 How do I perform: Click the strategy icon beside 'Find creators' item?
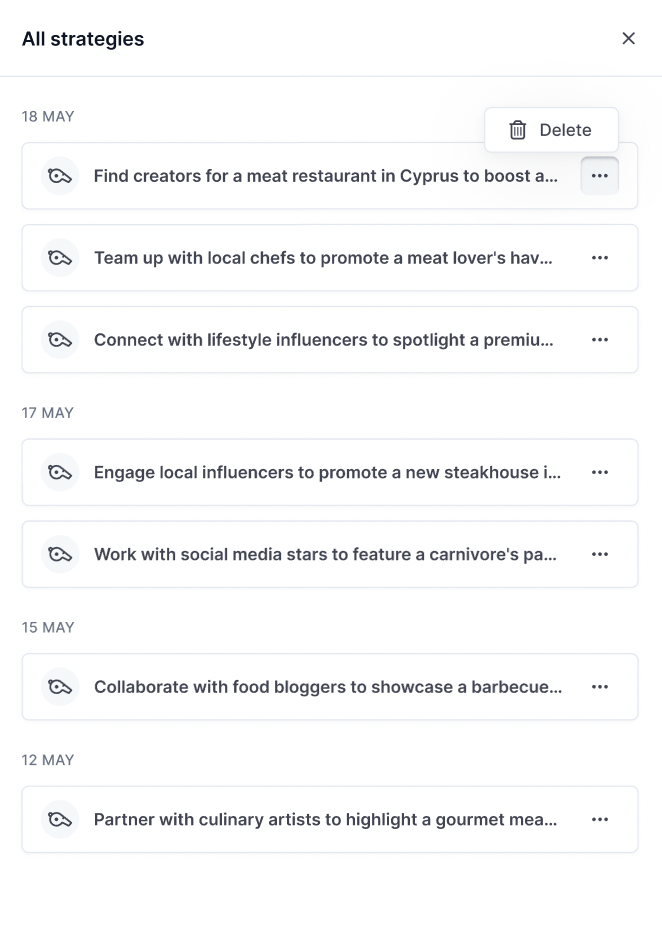(60, 176)
